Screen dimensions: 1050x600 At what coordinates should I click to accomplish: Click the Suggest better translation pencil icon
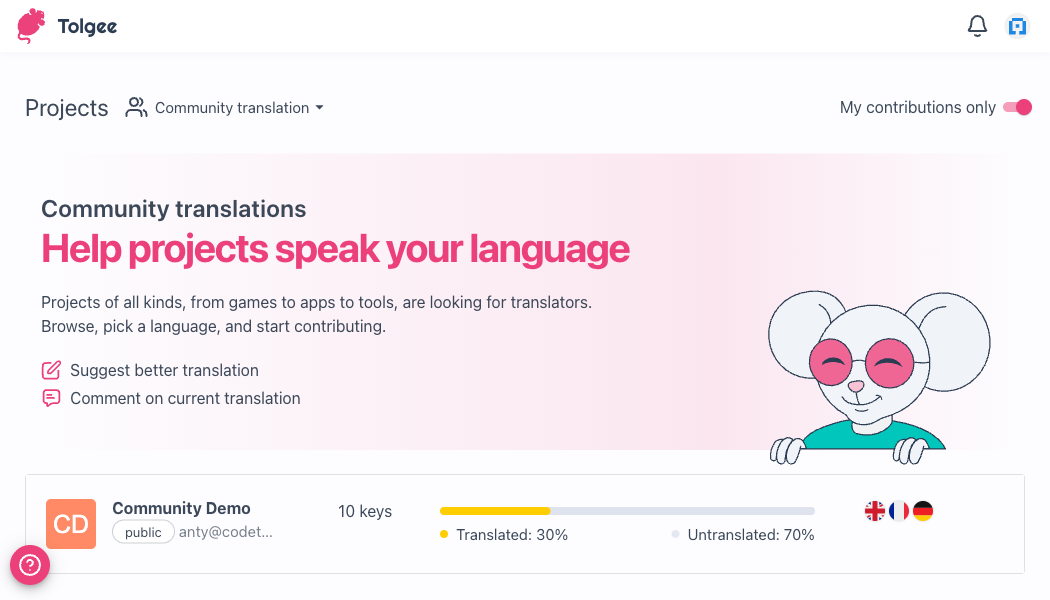click(x=51, y=370)
